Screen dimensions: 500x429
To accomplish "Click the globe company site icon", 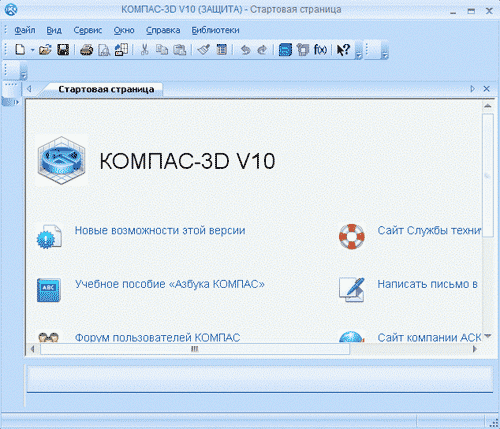I will click(351, 337).
